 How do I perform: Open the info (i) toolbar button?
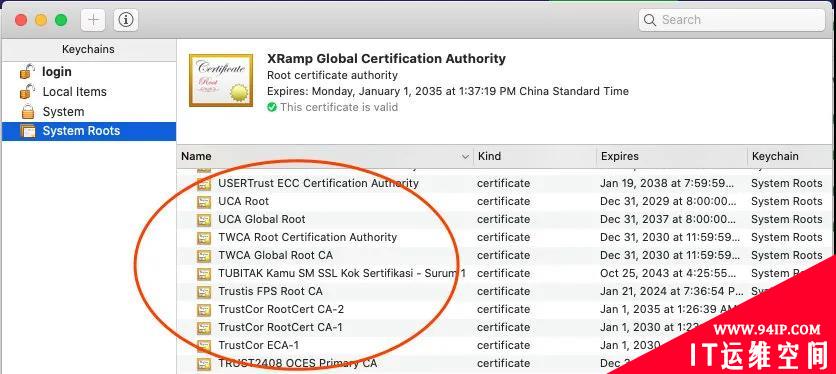[x=126, y=20]
